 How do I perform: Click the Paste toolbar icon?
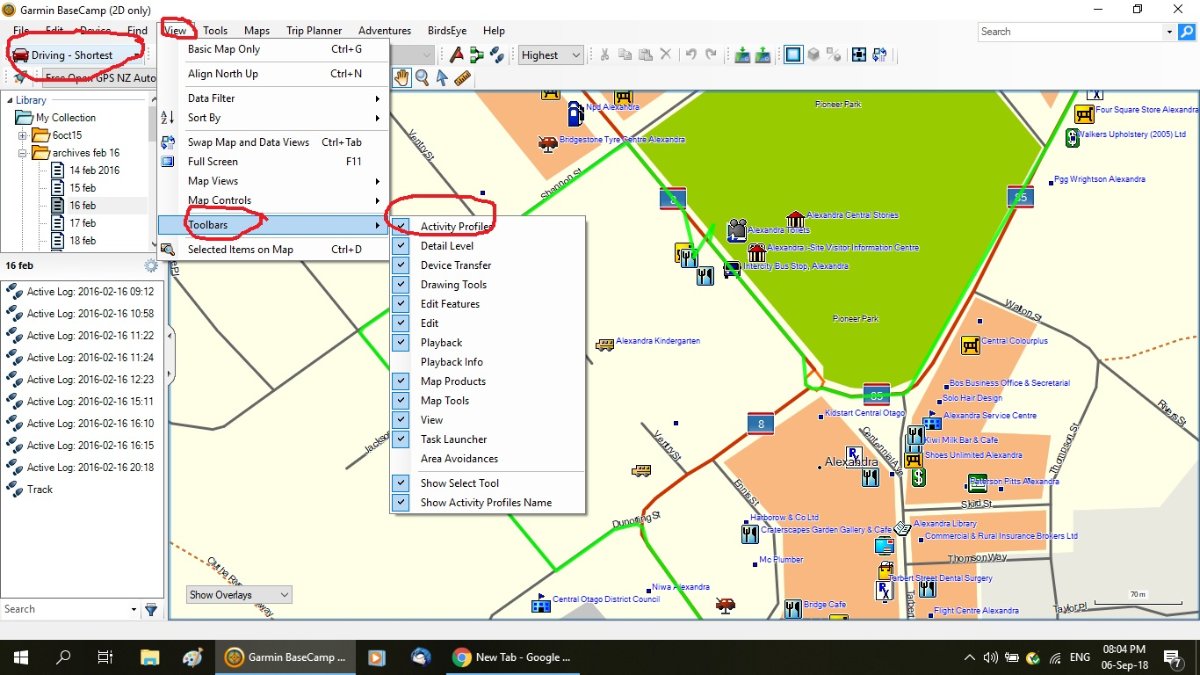(x=645, y=55)
